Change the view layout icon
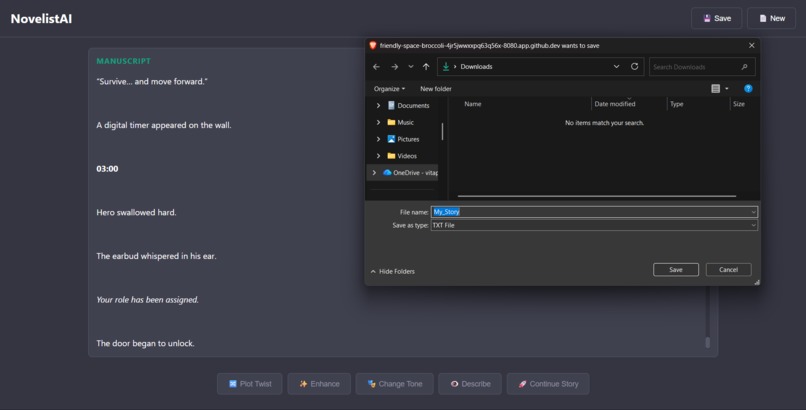 [715, 88]
